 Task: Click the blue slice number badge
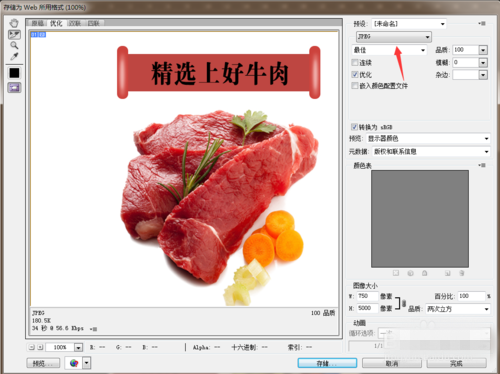click(38, 34)
